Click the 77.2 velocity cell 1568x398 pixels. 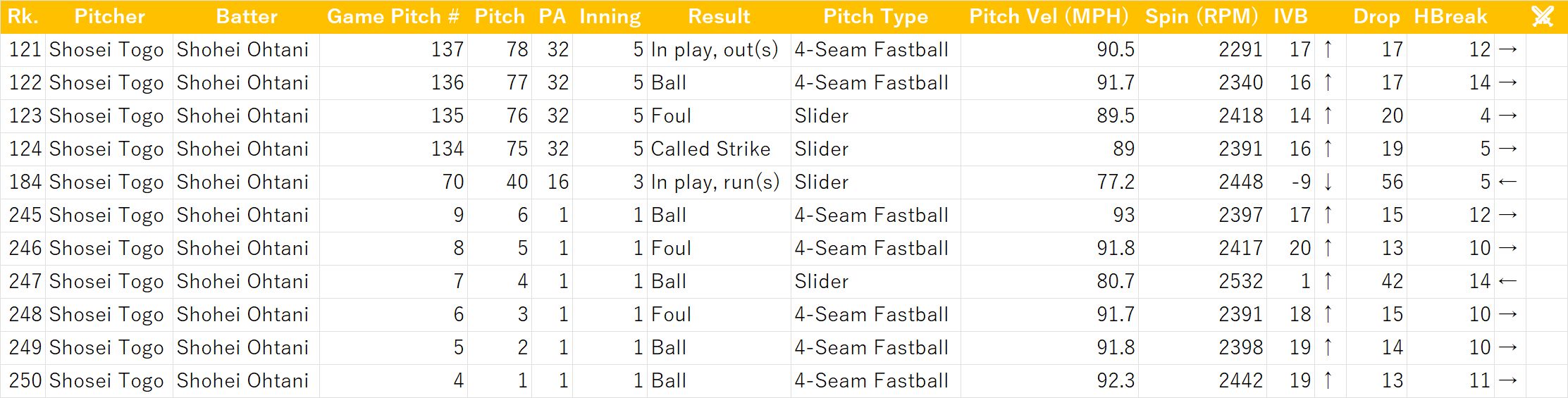click(x=1049, y=182)
